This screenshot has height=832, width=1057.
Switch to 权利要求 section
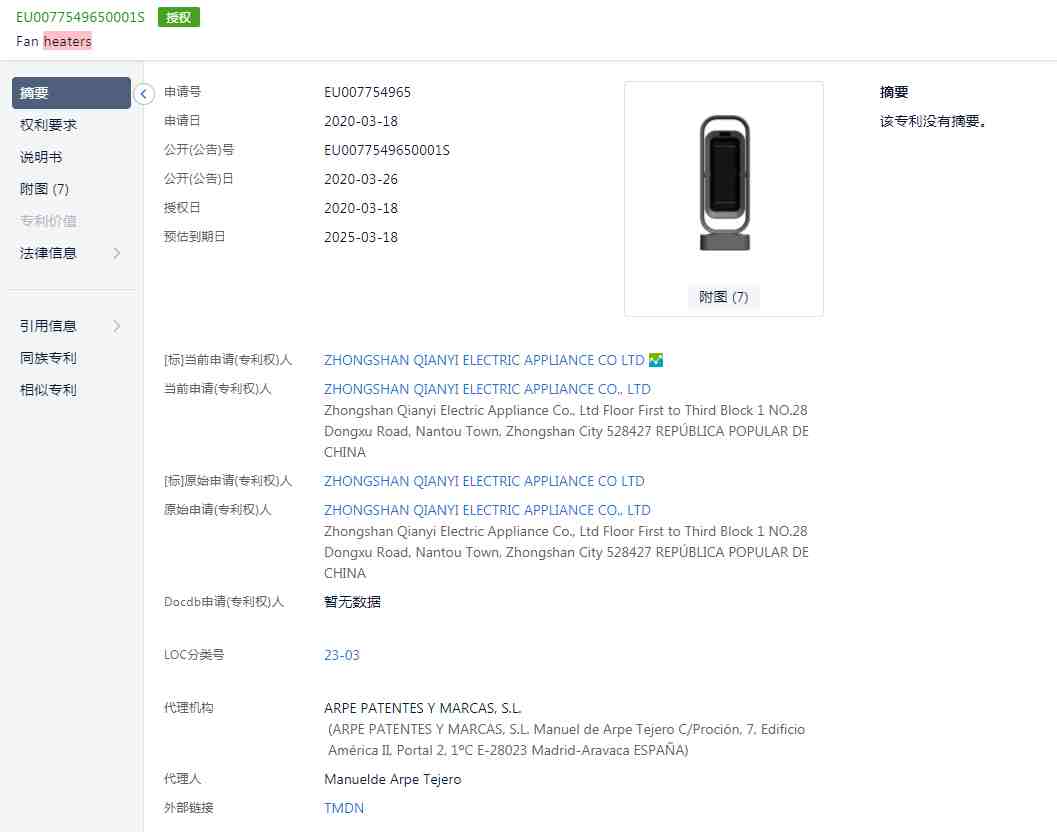[49, 125]
